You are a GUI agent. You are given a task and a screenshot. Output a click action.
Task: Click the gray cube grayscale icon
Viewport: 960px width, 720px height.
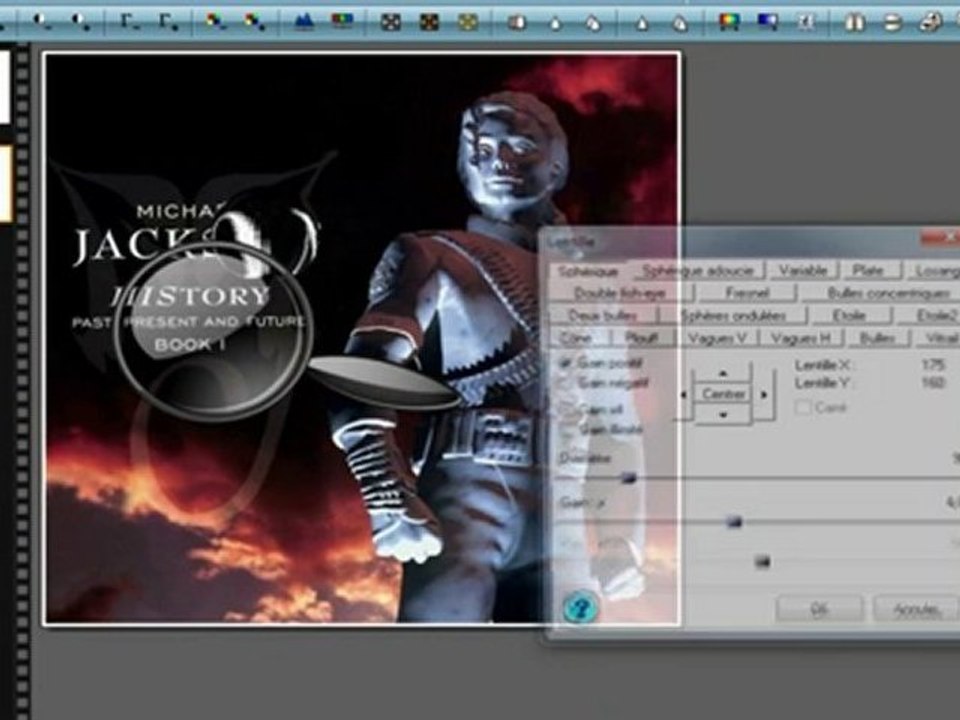(517, 23)
